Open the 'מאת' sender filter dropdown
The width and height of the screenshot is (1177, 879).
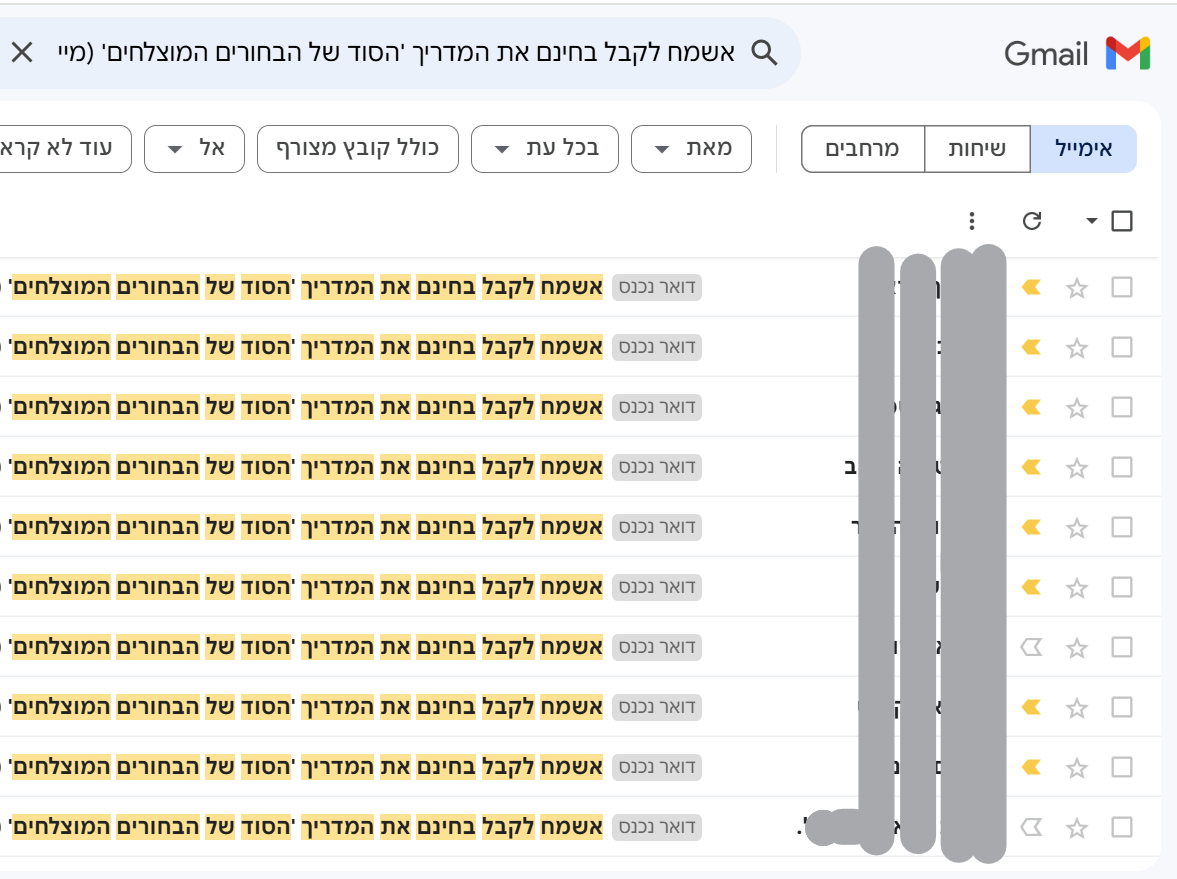pos(691,148)
